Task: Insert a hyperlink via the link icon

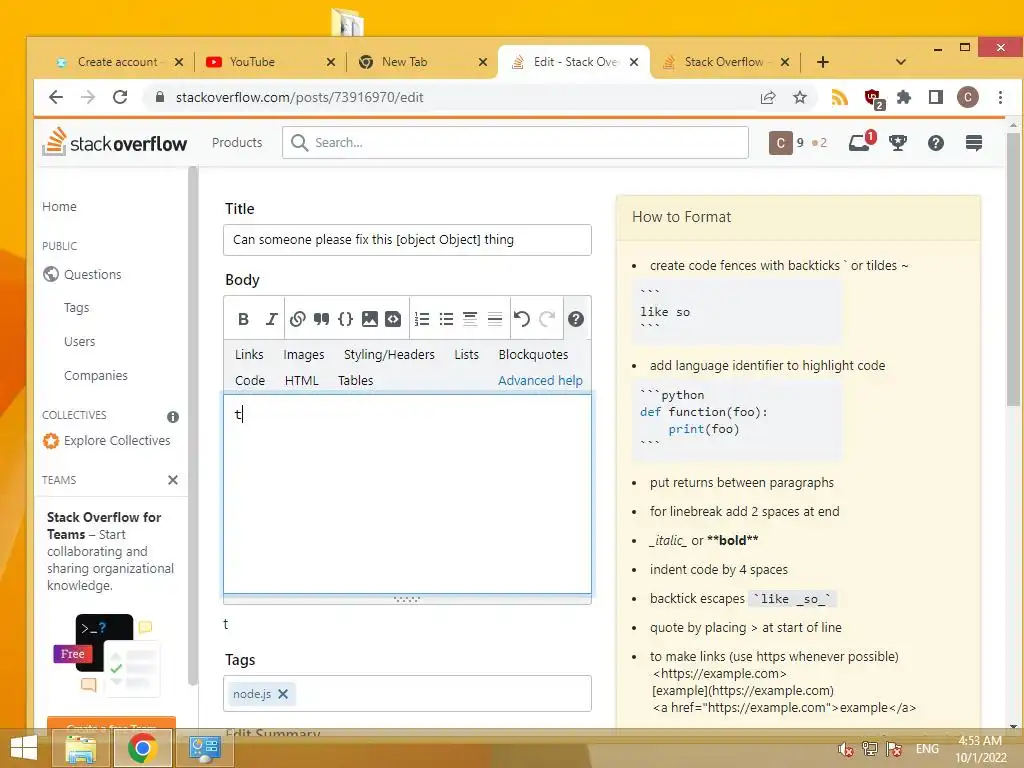Action: tap(298, 319)
